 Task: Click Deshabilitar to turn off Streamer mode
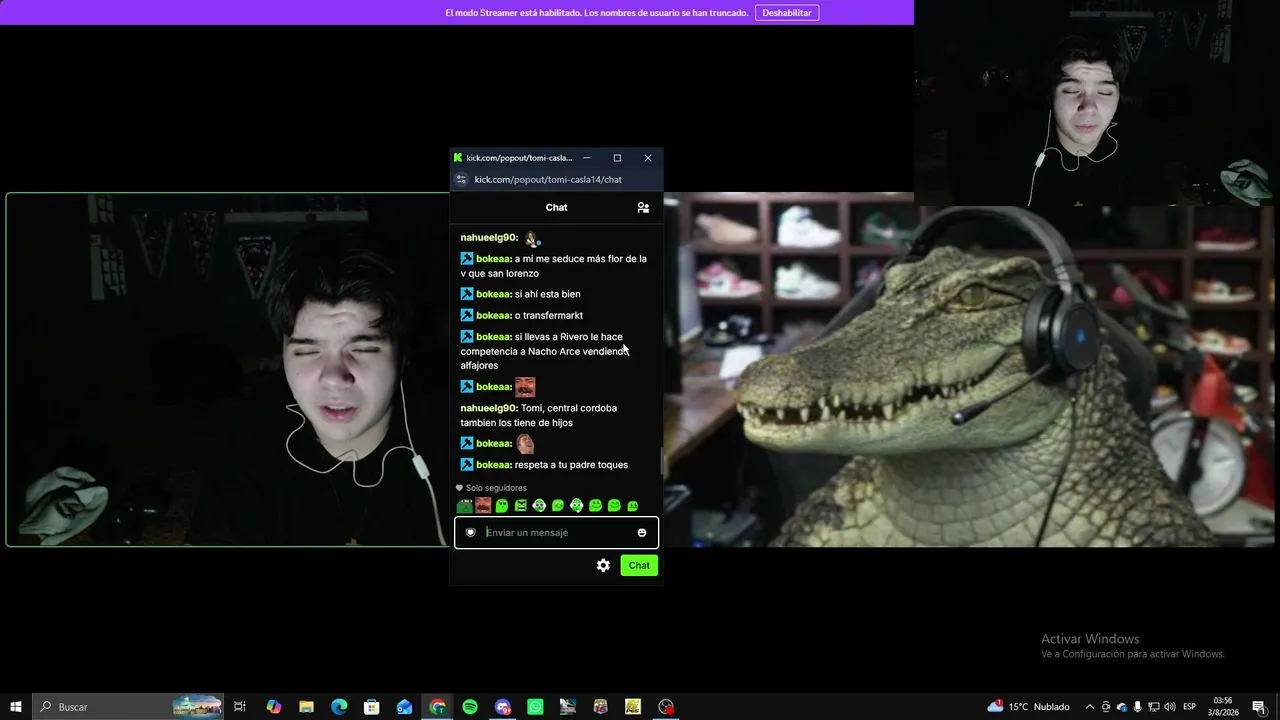pos(787,13)
